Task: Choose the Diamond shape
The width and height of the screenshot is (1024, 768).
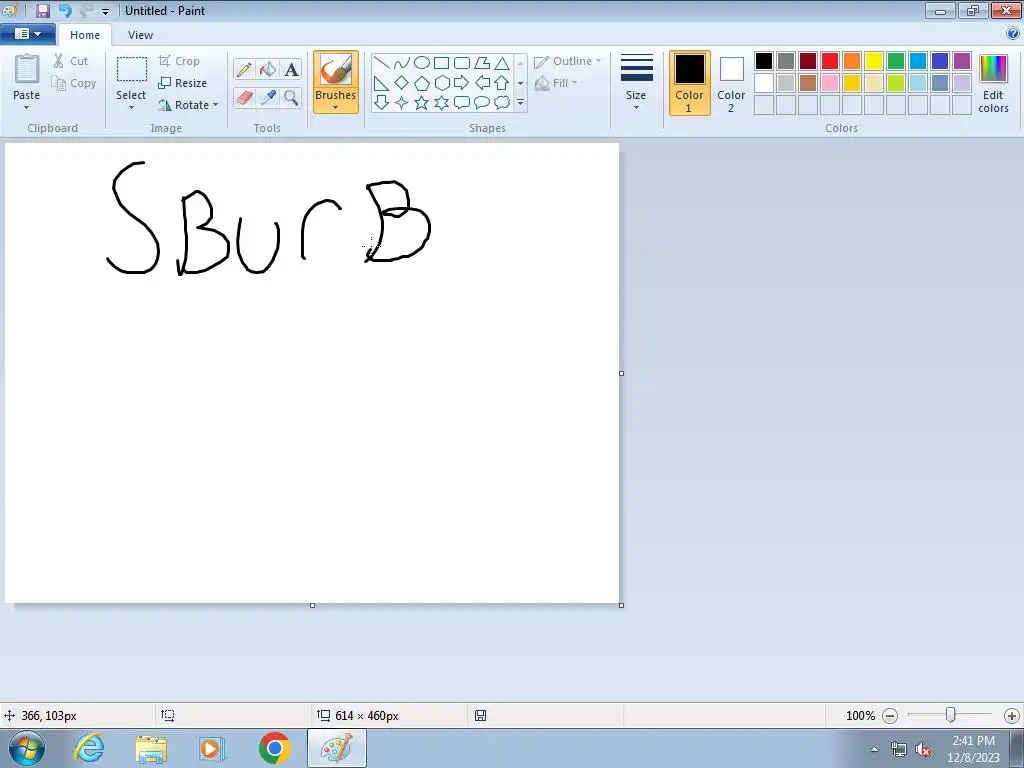Action: pyautogui.click(x=402, y=83)
